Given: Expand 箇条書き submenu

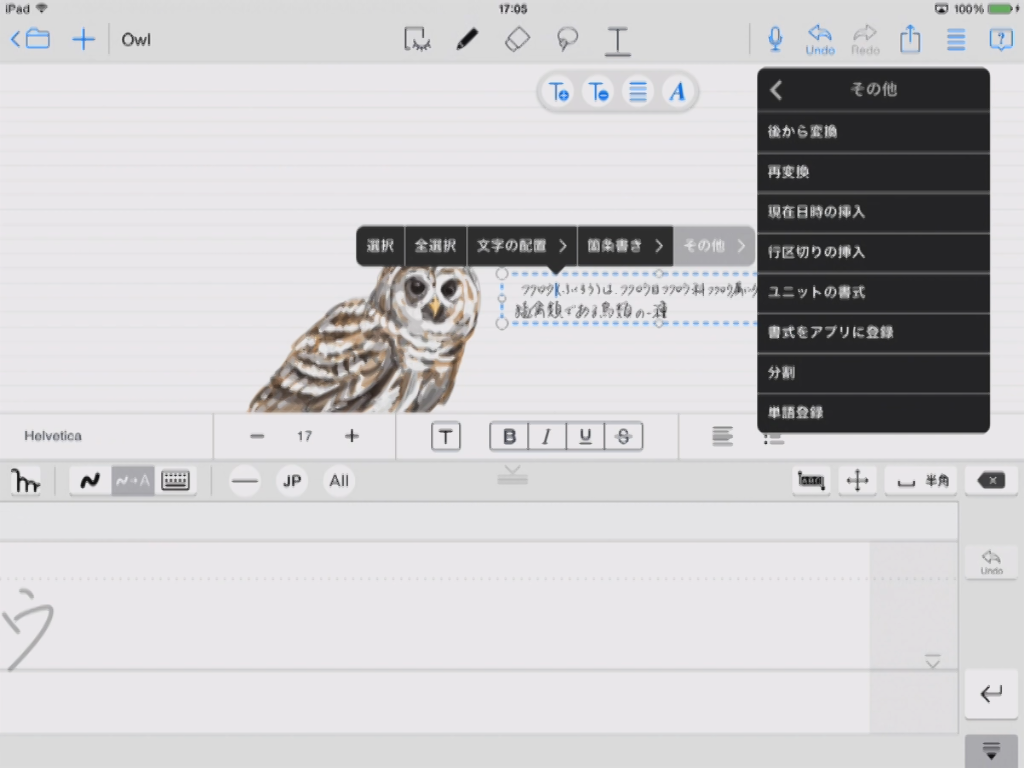Looking at the screenshot, I should (x=626, y=246).
